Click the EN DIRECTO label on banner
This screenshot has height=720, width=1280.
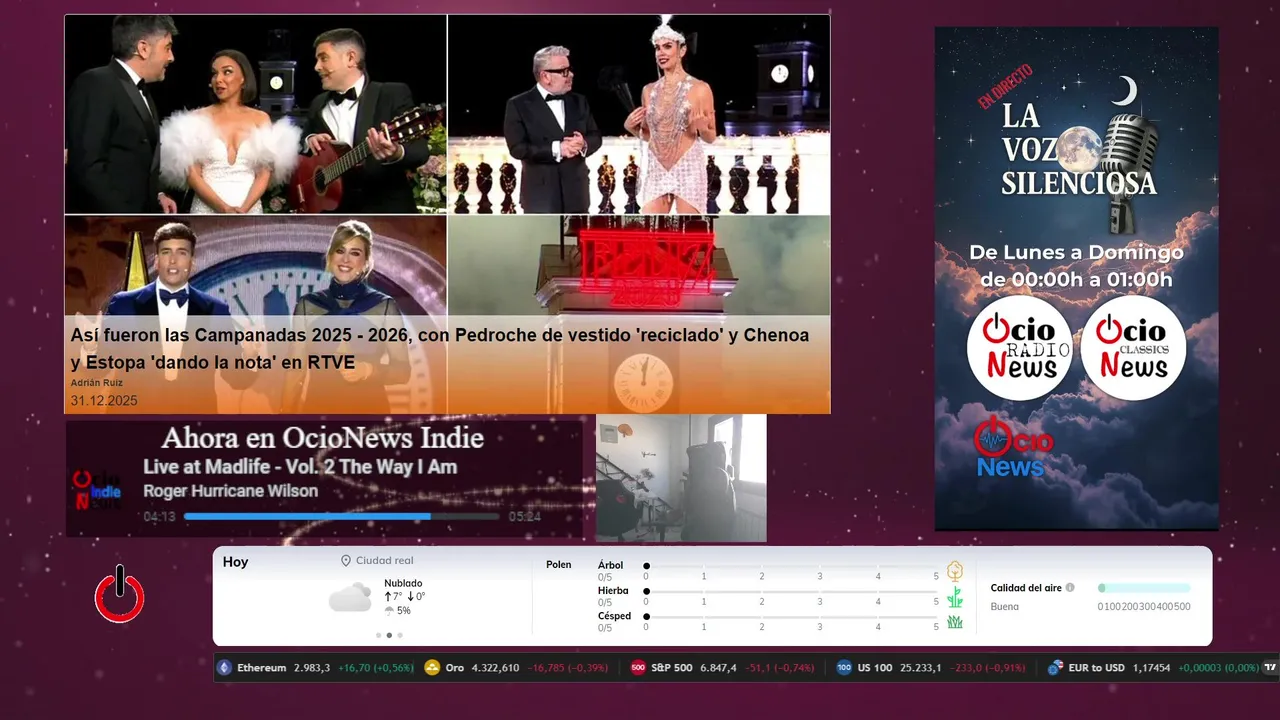pyautogui.click(x=1004, y=87)
